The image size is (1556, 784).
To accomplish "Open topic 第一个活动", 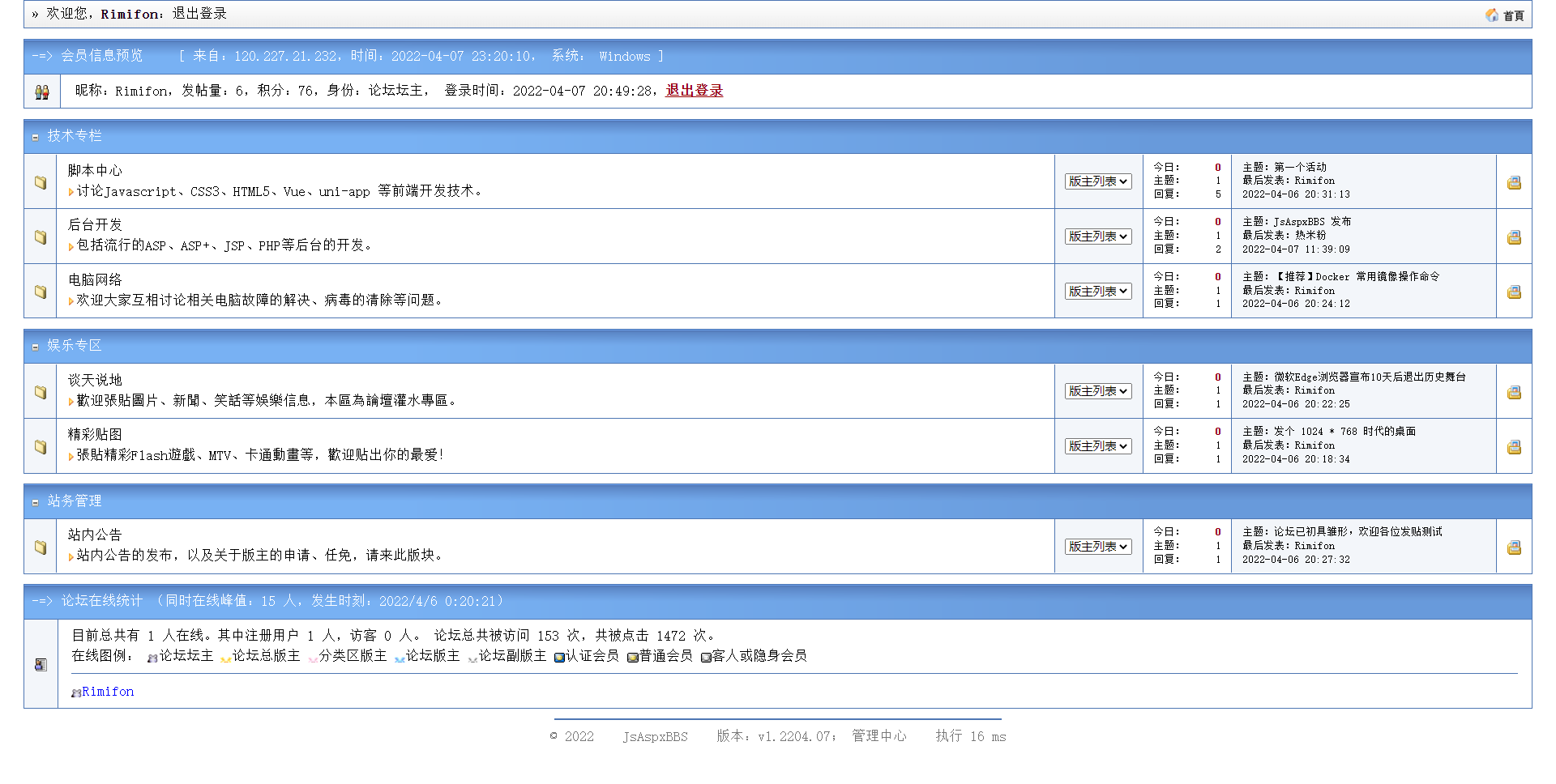I will click(x=1300, y=168).
